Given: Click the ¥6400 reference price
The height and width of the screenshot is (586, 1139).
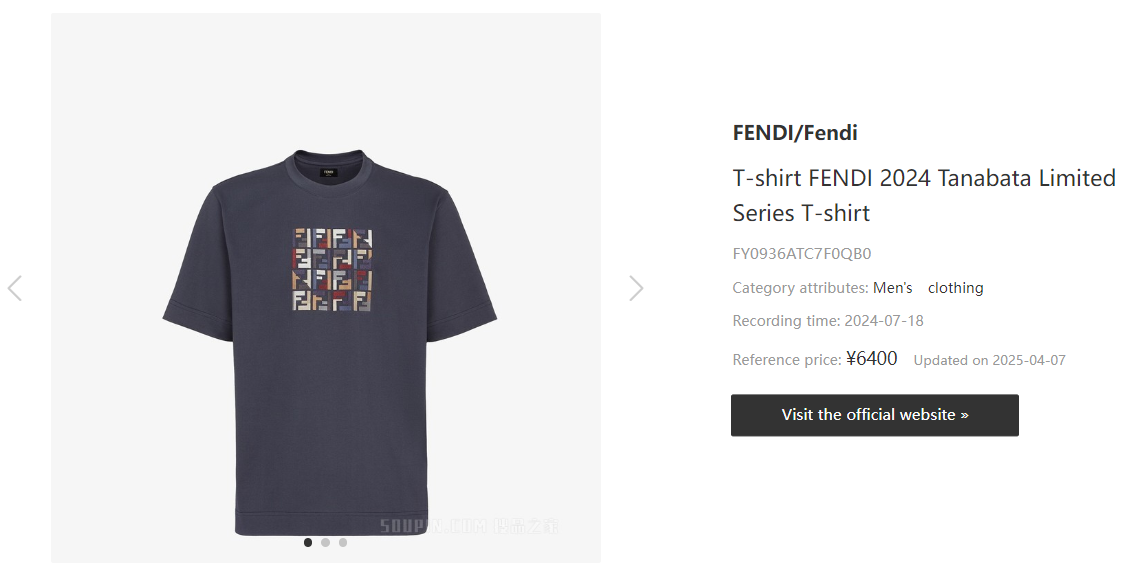Looking at the screenshot, I should (x=872, y=359).
